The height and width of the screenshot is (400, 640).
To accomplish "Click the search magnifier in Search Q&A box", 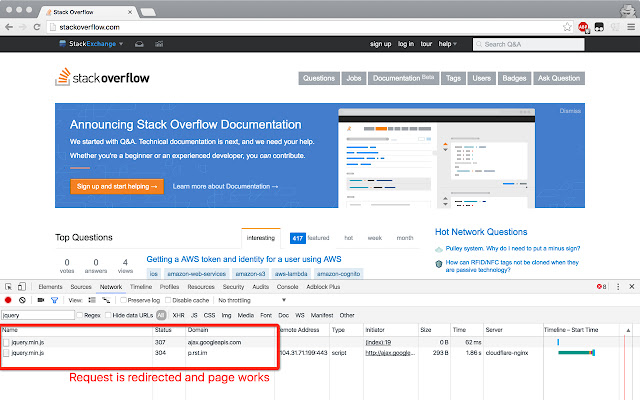I will 479,44.
